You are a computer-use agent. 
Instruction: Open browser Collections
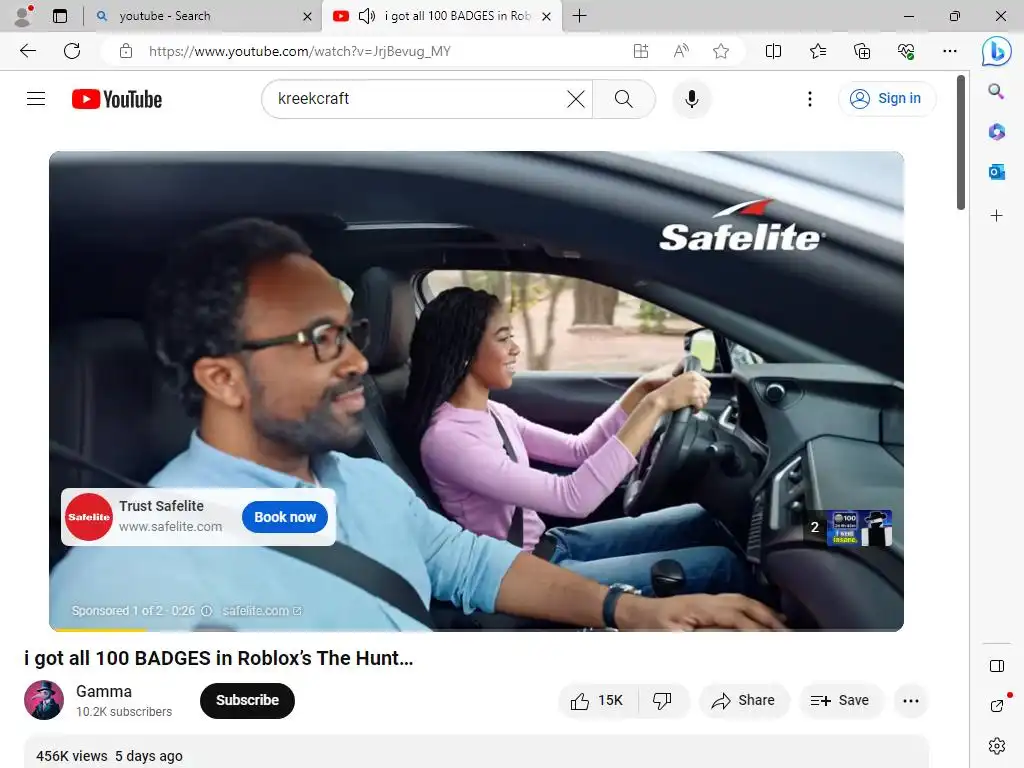coord(862,51)
